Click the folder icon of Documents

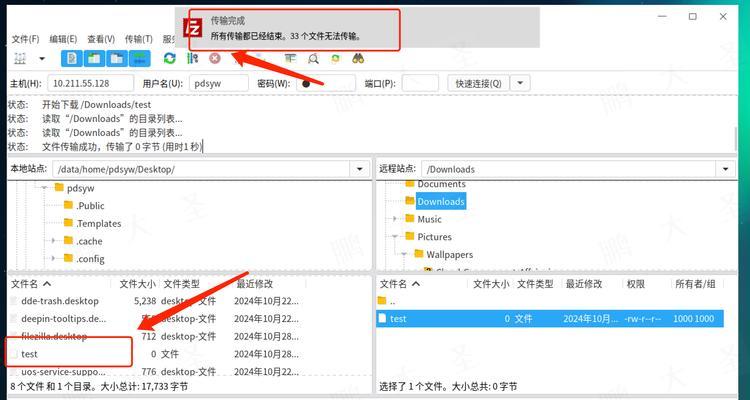pos(410,184)
